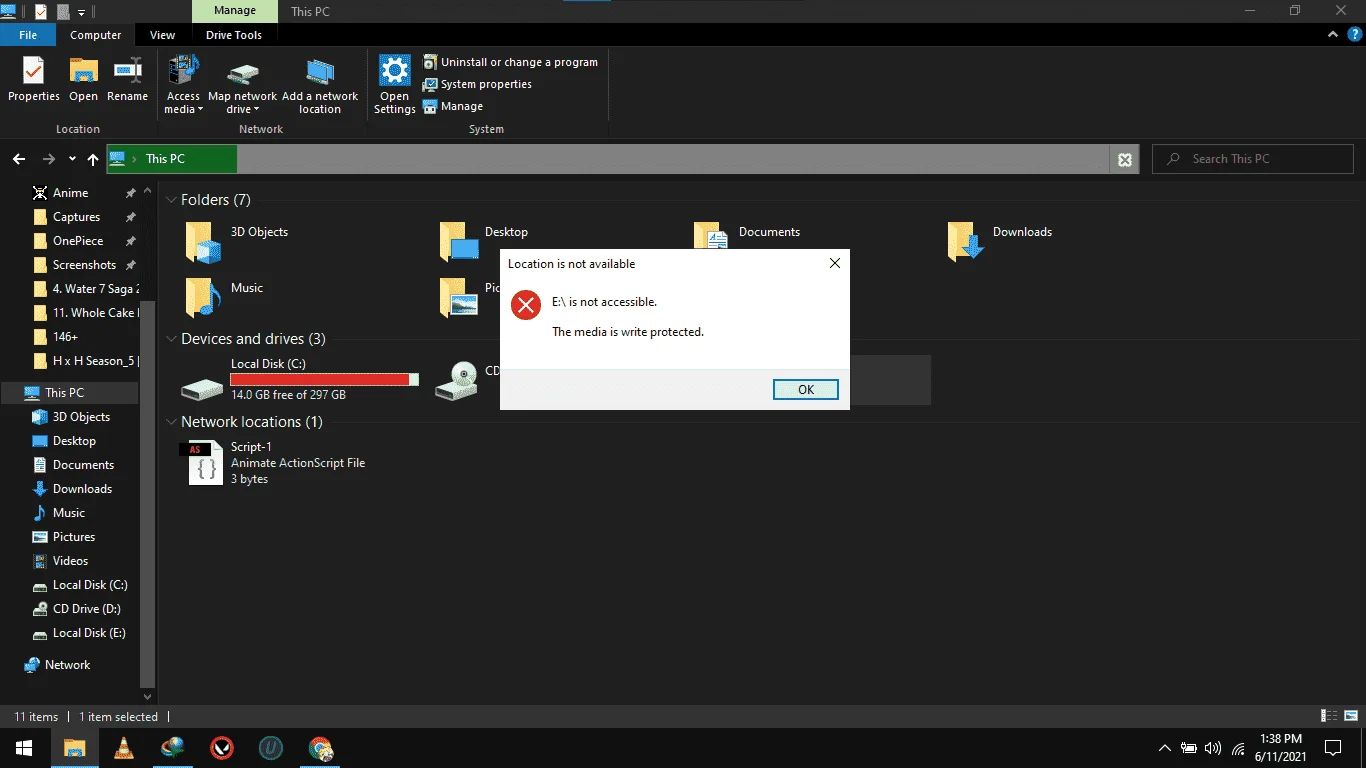This screenshot has width=1366, height=768.
Task: Collapse the Devices and drives (3) group
Action: 171,339
